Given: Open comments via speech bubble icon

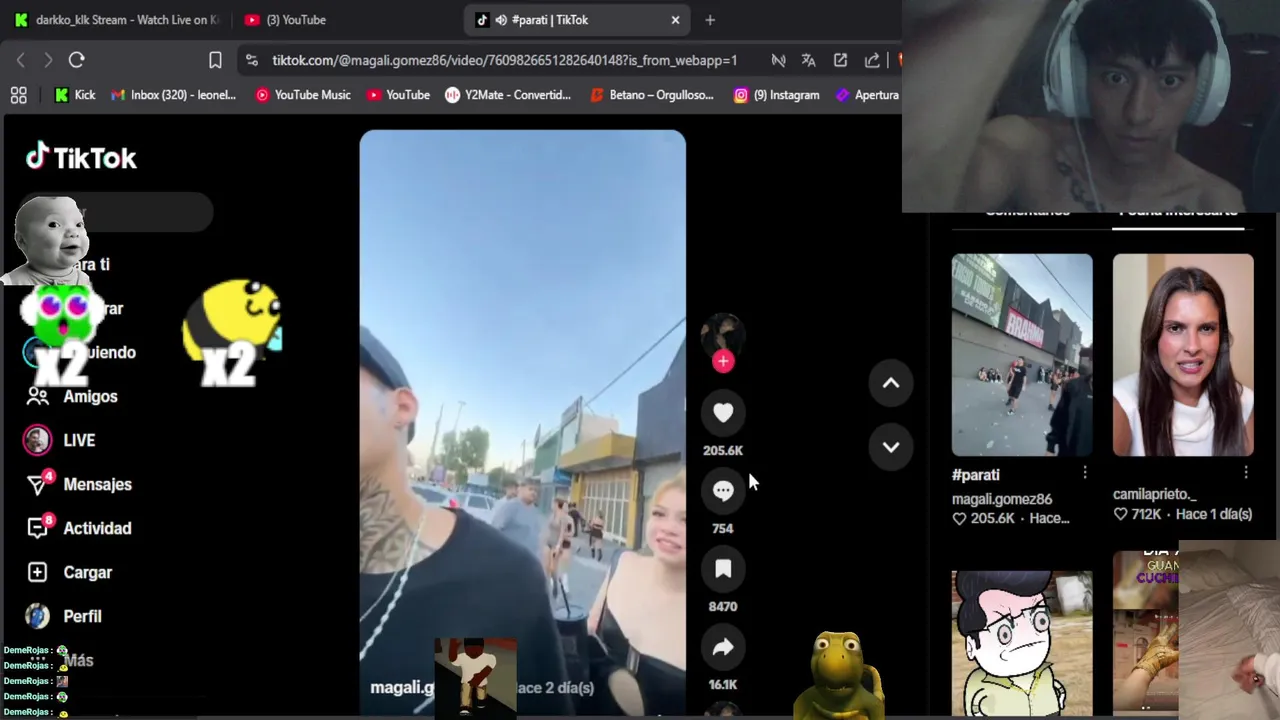Looking at the screenshot, I should pyautogui.click(x=723, y=490).
